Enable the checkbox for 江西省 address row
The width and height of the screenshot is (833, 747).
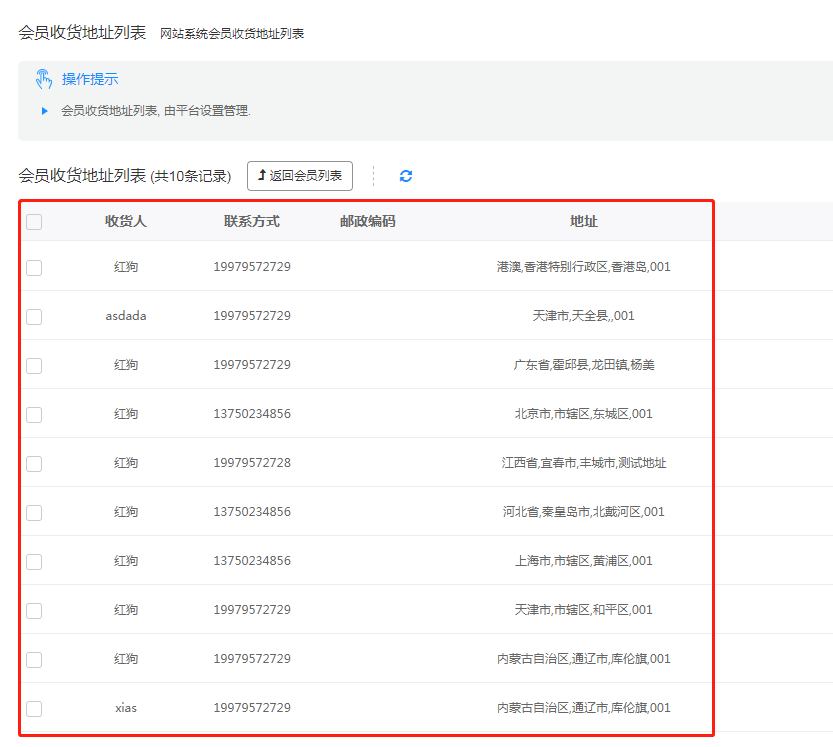pos(34,463)
